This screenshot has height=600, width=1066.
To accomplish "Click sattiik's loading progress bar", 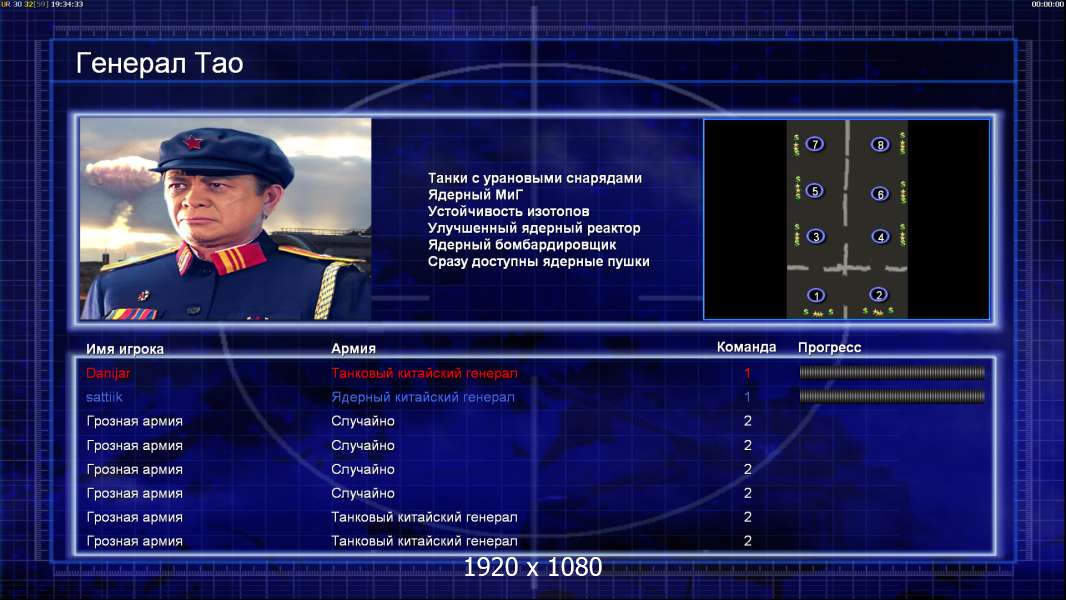I will pos(892,396).
